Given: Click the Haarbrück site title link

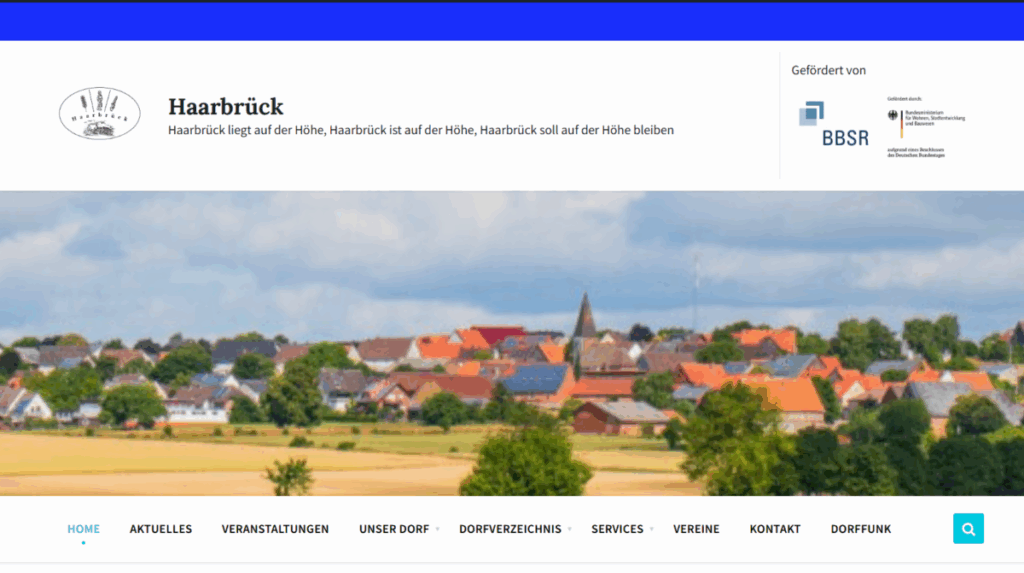Looking at the screenshot, I should point(225,106).
